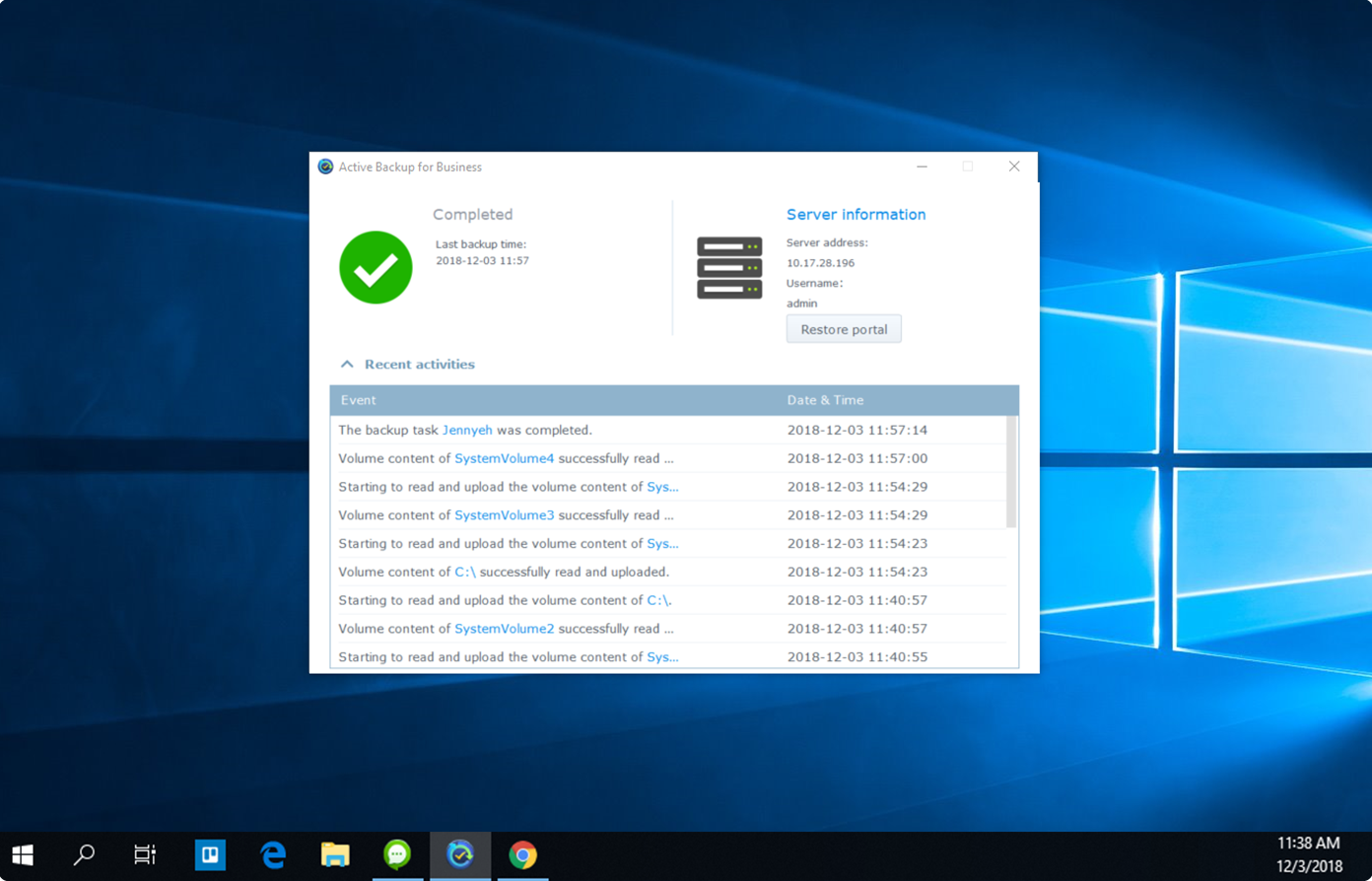Collapse the Recent activities section
The height and width of the screenshot is (881, 1372).
coord(347,365)
